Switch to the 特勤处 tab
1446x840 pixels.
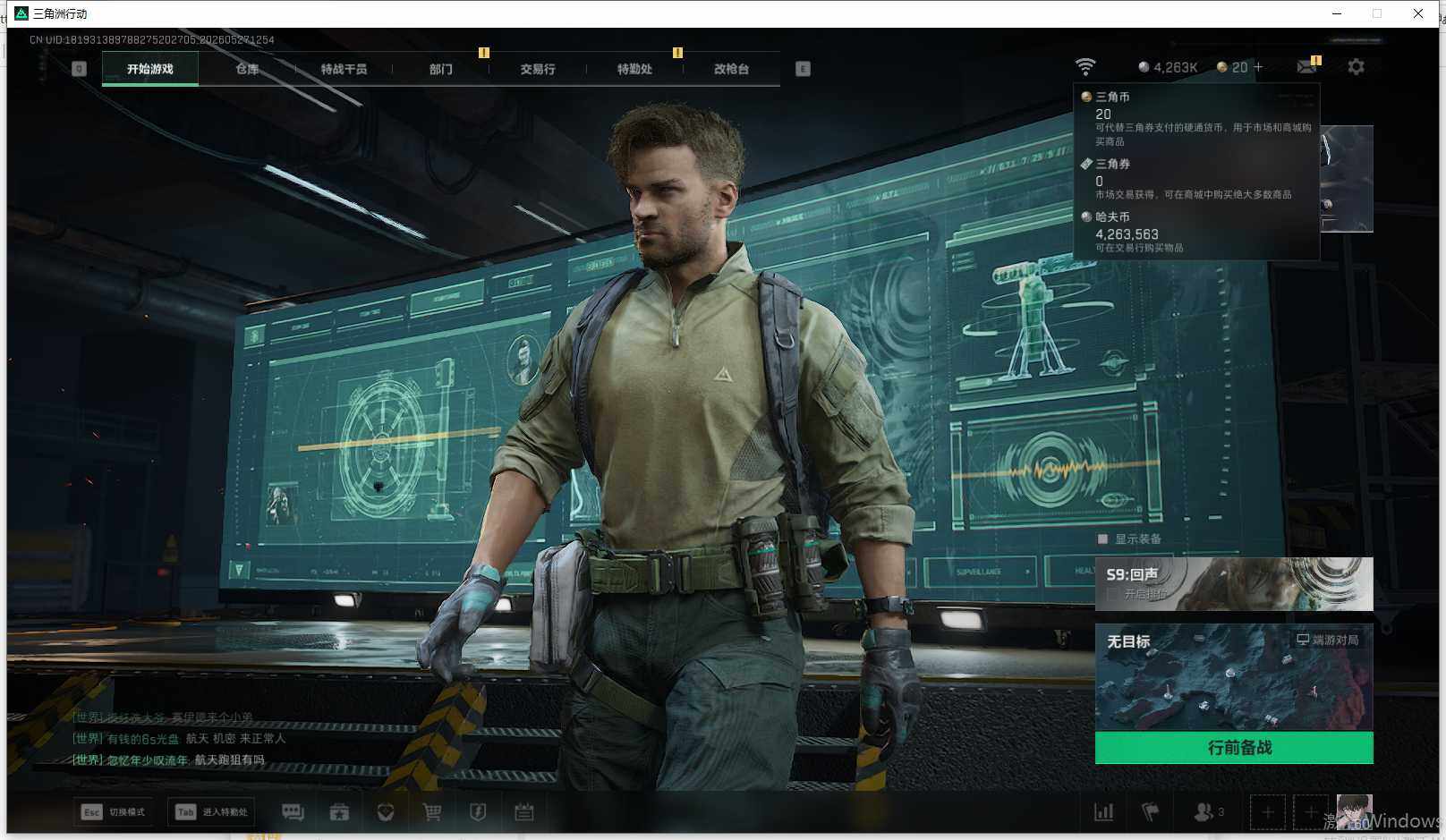tap(634, 69)
